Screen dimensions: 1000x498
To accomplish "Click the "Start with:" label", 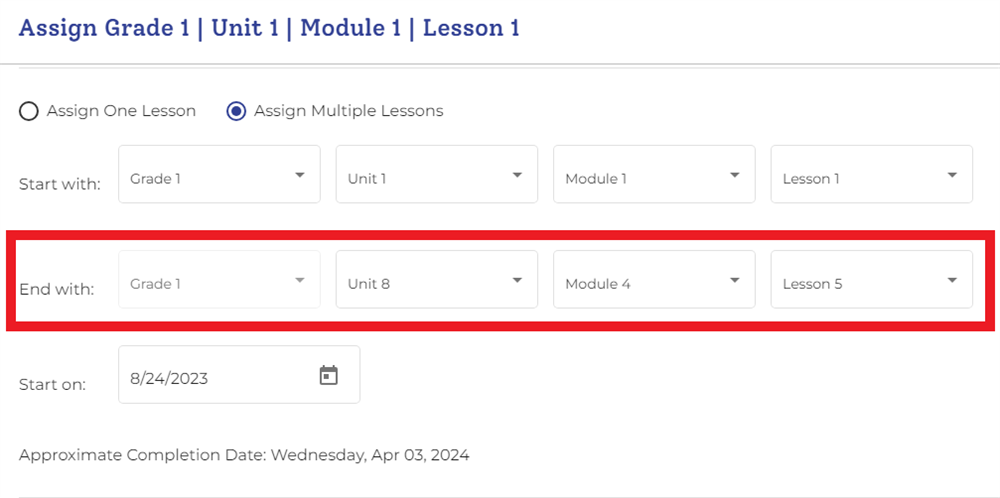I will click(x=60, y=184).
